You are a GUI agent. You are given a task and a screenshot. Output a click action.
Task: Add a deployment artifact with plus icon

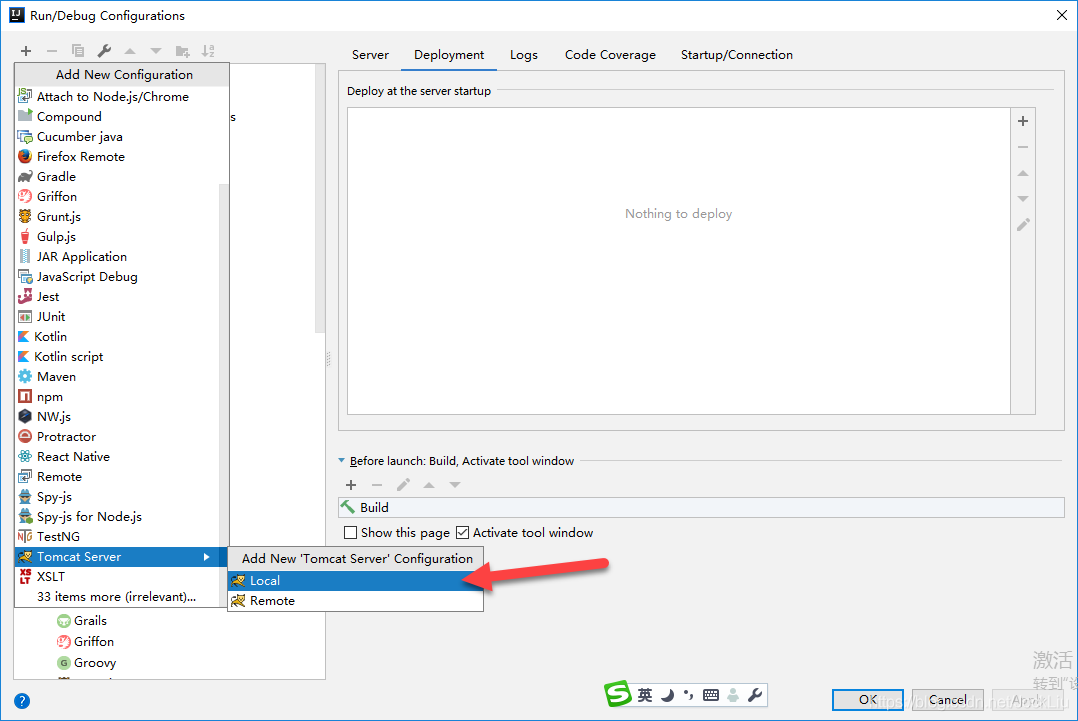click(1023, 121)
